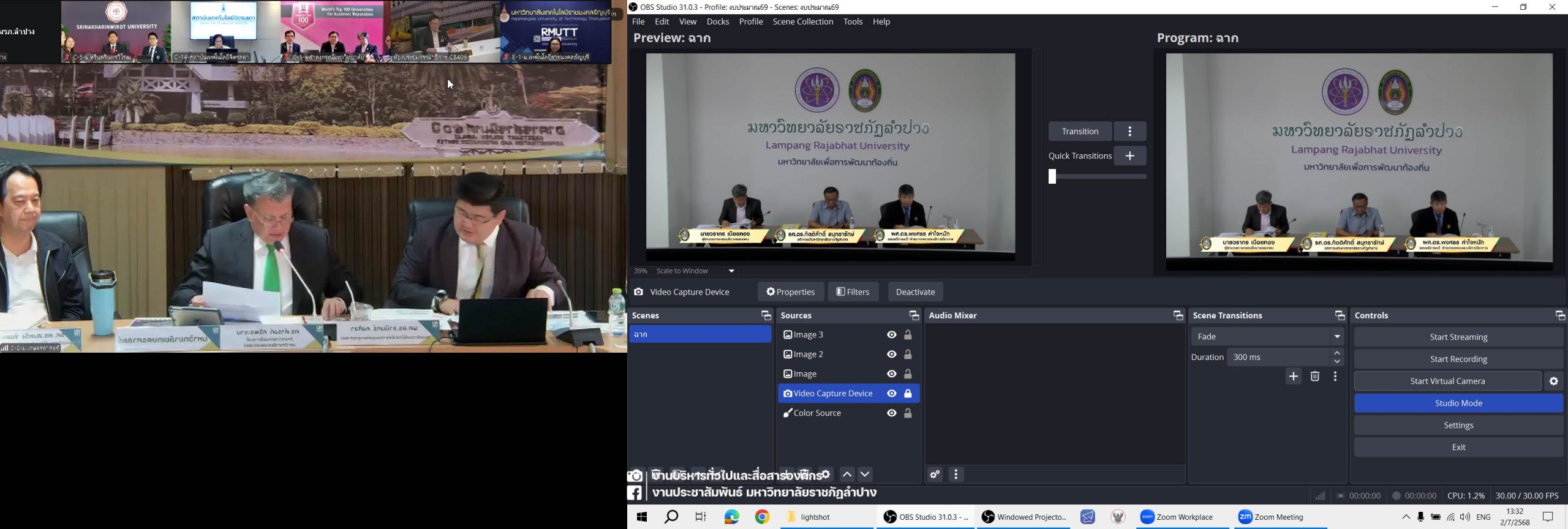Image resolution: width=1568 pixels, height=529 pixels.
Task: Click the camera icon in overlay banner
Action: coord(635,476)
